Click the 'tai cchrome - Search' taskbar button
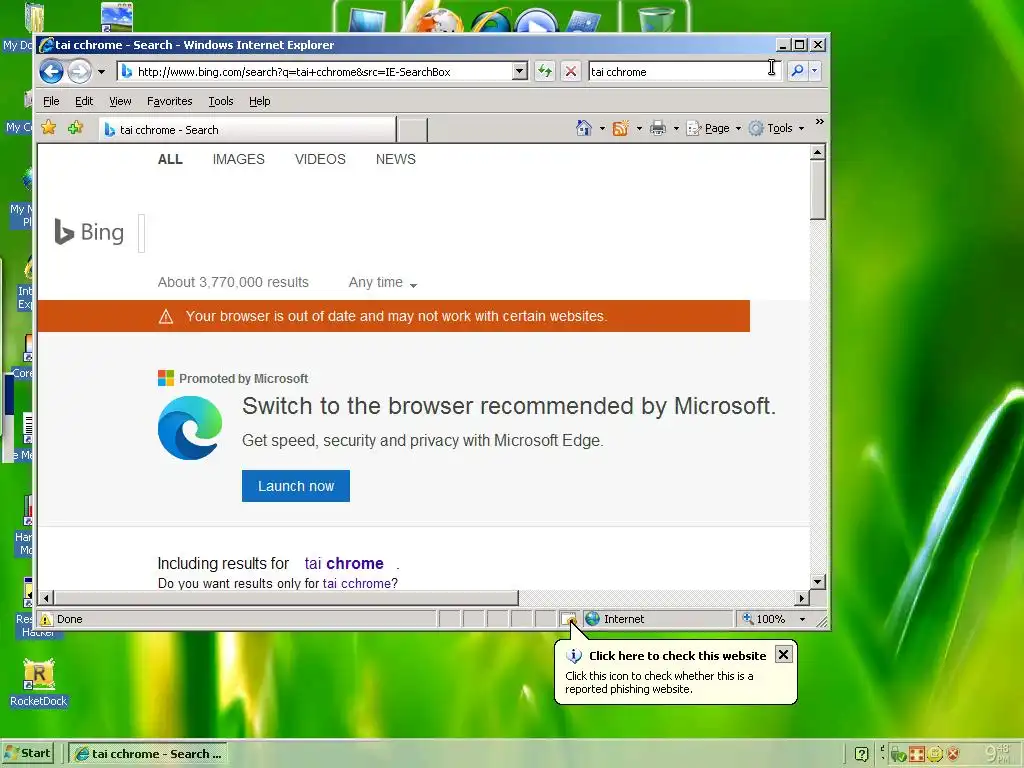 coord(148,754)
